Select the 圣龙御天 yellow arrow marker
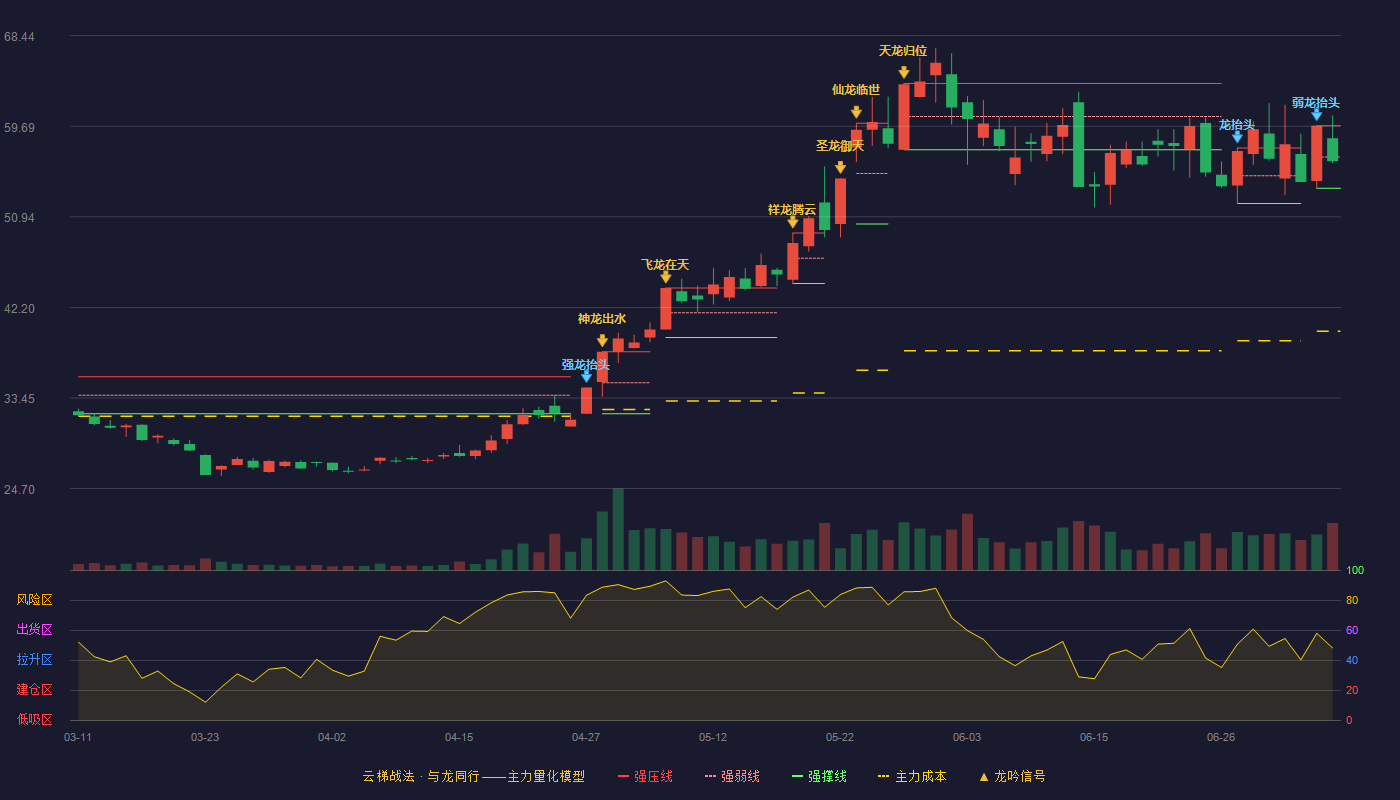 tap(840, 167)
